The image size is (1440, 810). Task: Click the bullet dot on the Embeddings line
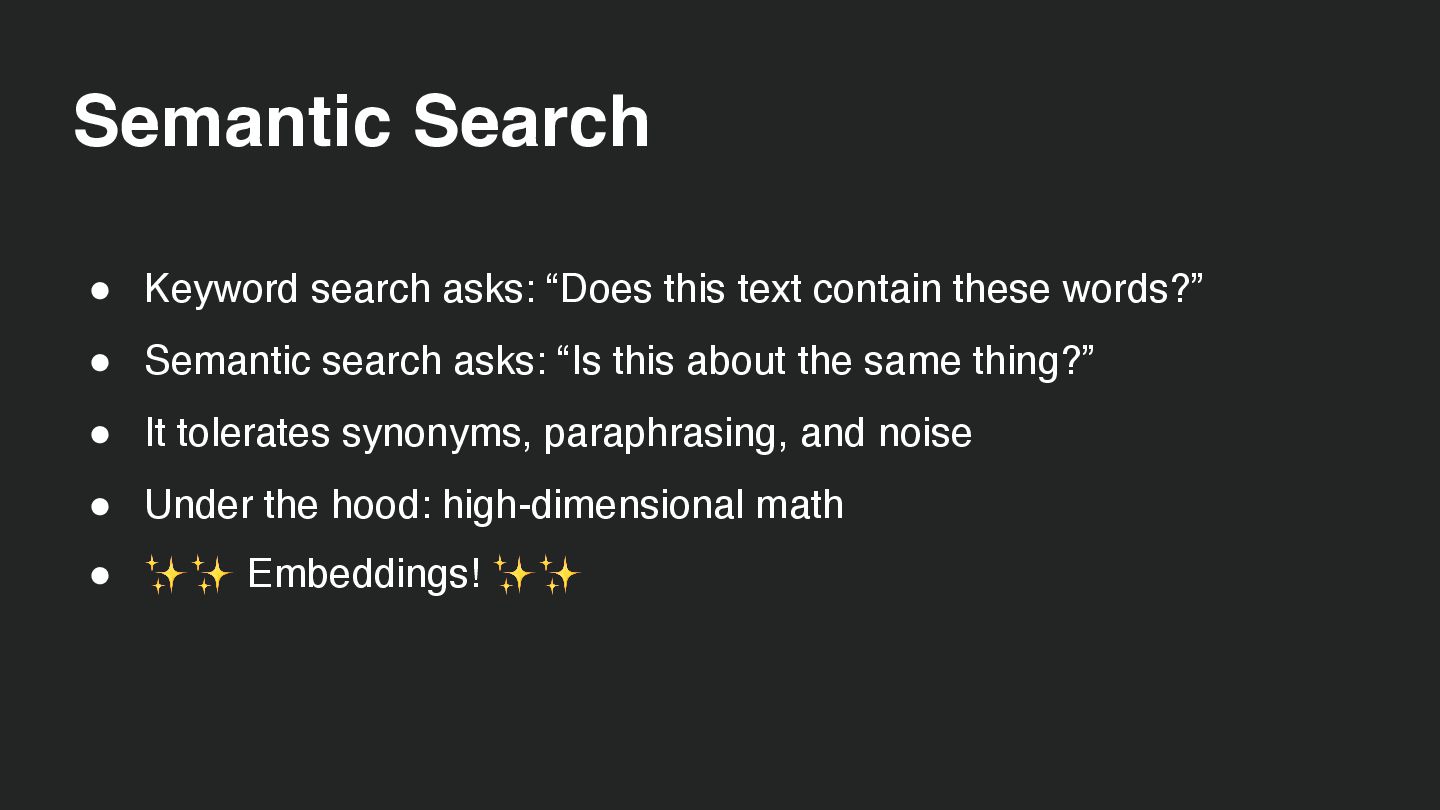100,577
